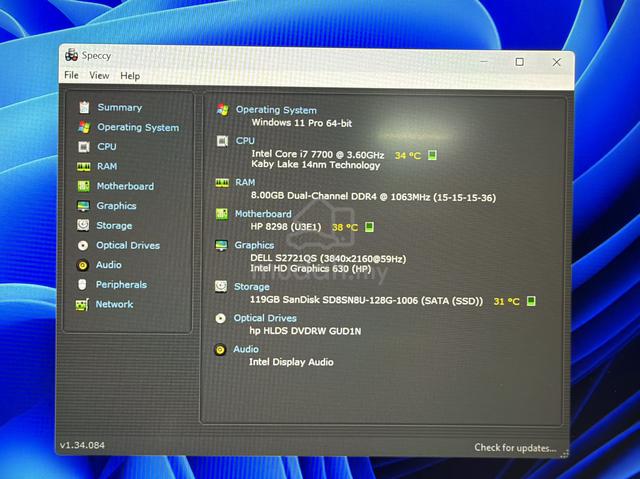
Task: Switch to Audio section in sidebar
Action: (109, 265)
